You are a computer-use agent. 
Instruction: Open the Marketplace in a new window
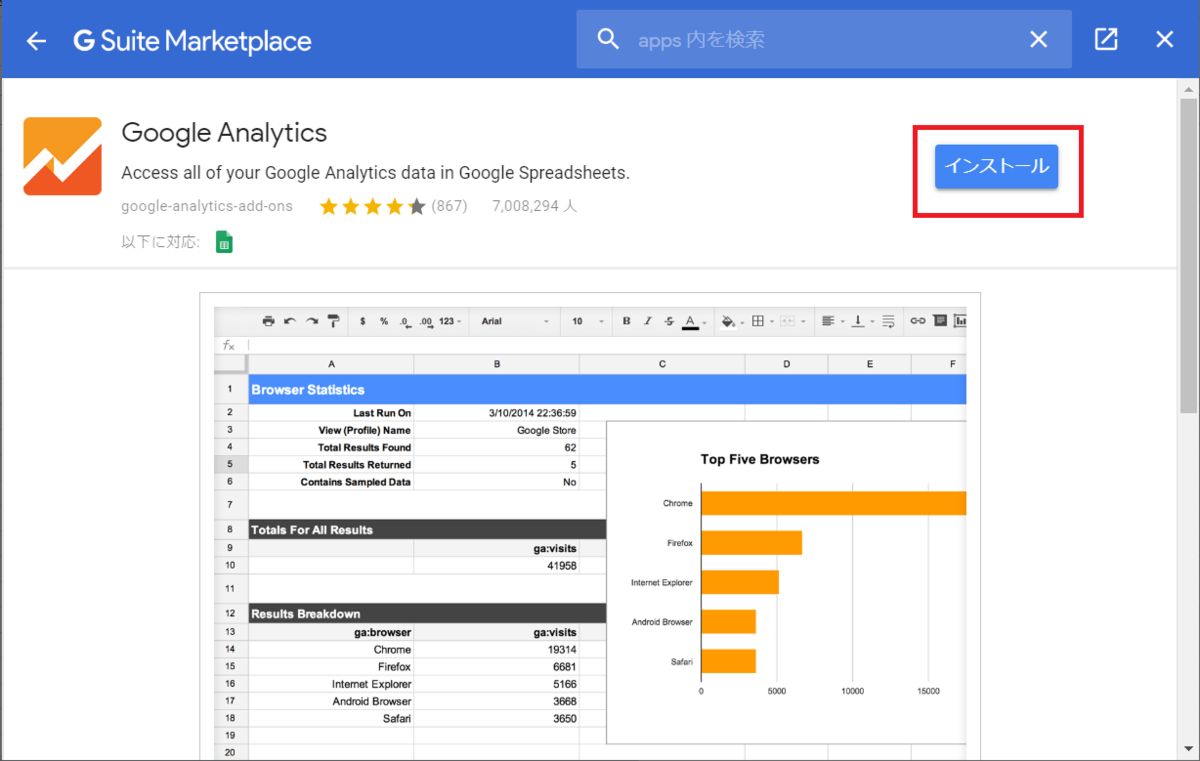(1106, 39)
